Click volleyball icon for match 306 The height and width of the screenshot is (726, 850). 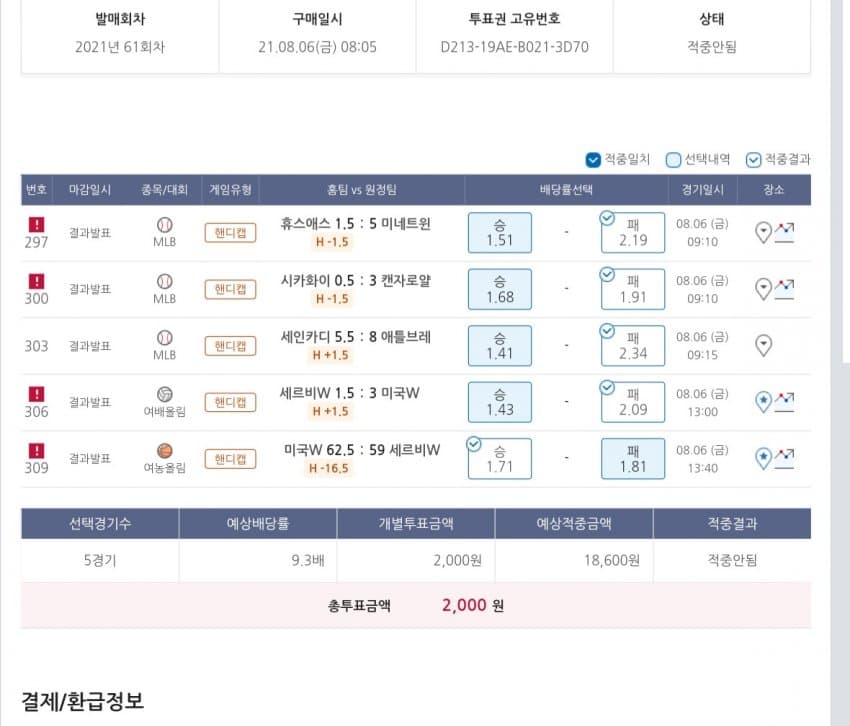click(165, 394)
